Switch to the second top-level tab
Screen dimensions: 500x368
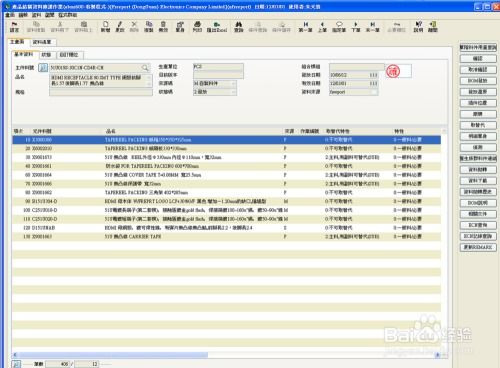tap(42, 42)
